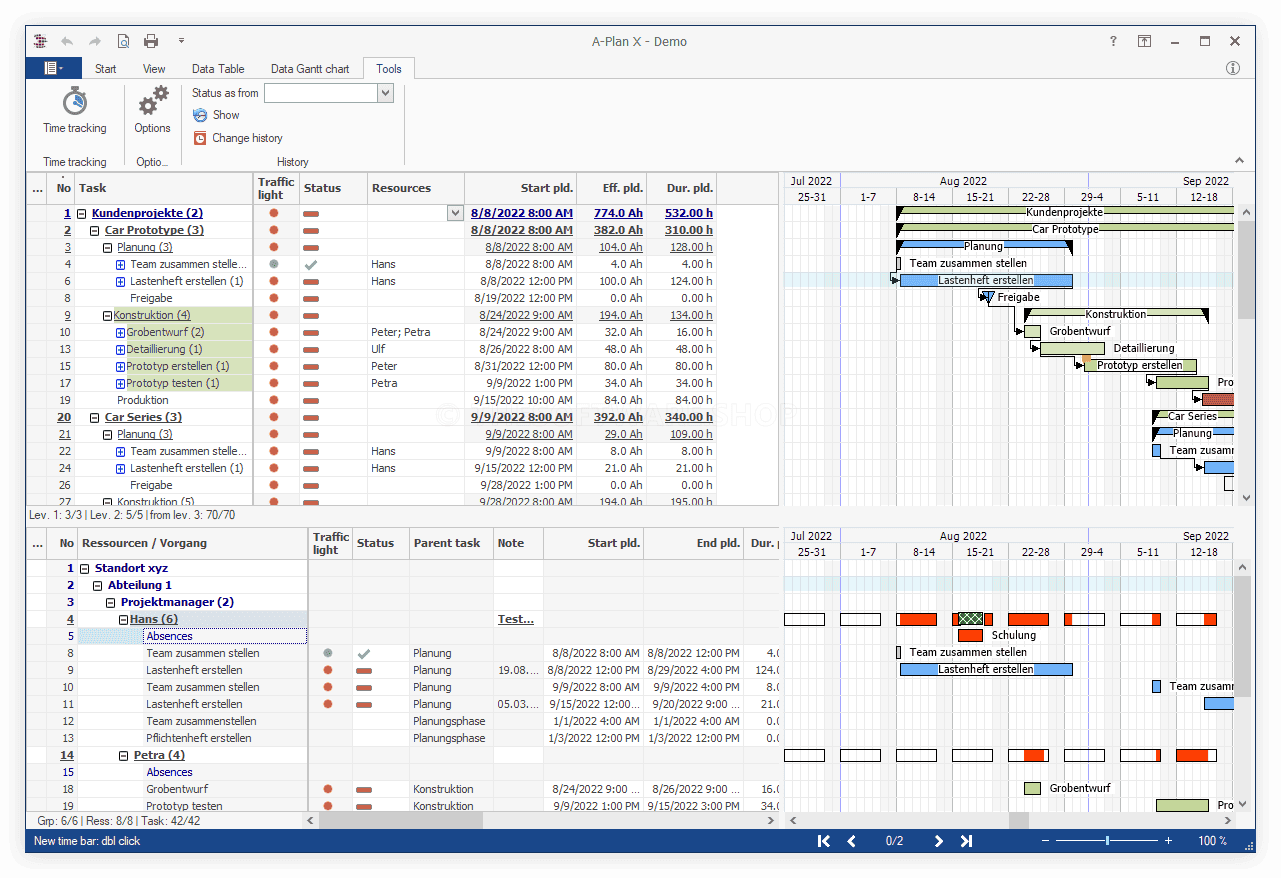The height and width of the screenshot is (878, 1281).
Task: Click the info icon at ribbon right
Action: (1233, 68)
